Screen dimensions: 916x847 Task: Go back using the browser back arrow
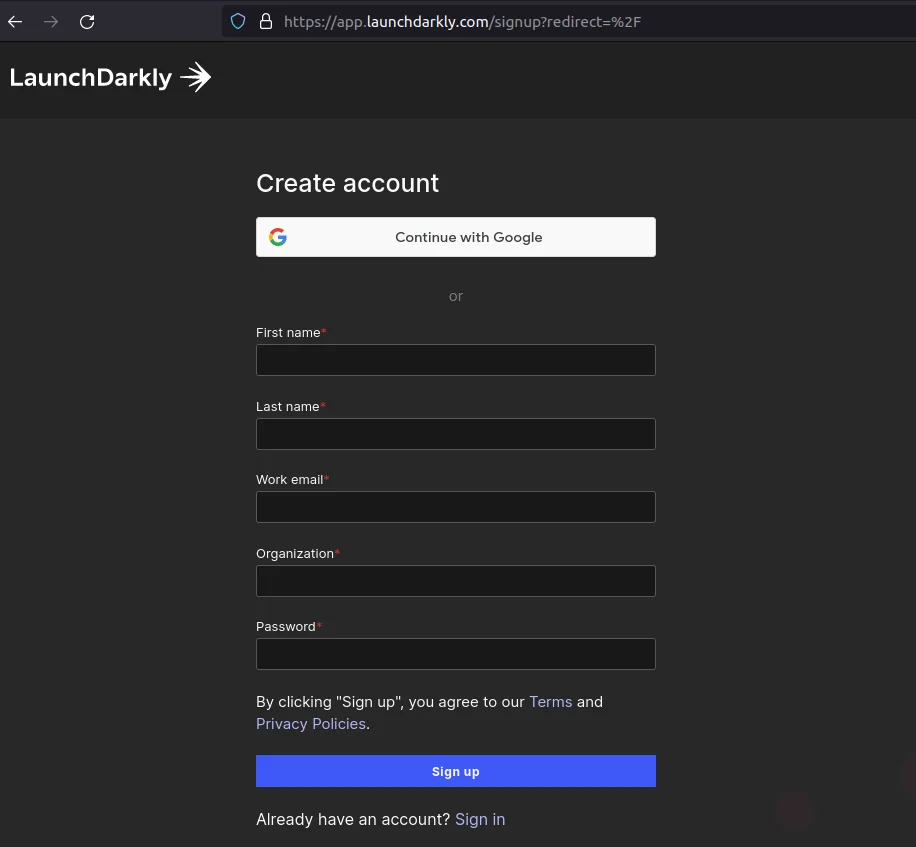coord(15,22)
